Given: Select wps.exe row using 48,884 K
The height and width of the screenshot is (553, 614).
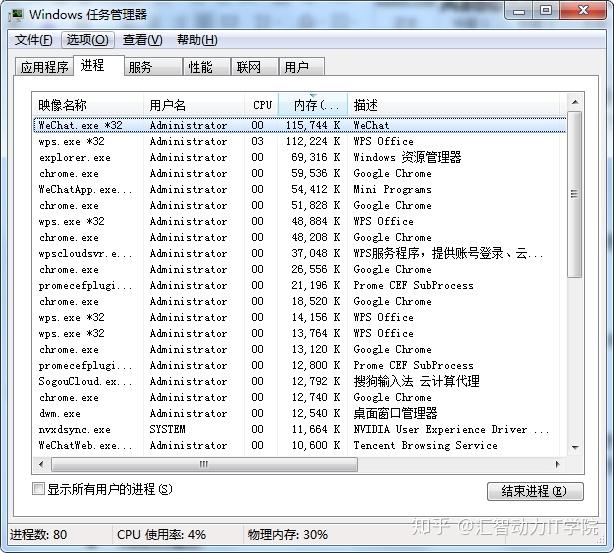Looking at the screenshot, I should 300,221.
